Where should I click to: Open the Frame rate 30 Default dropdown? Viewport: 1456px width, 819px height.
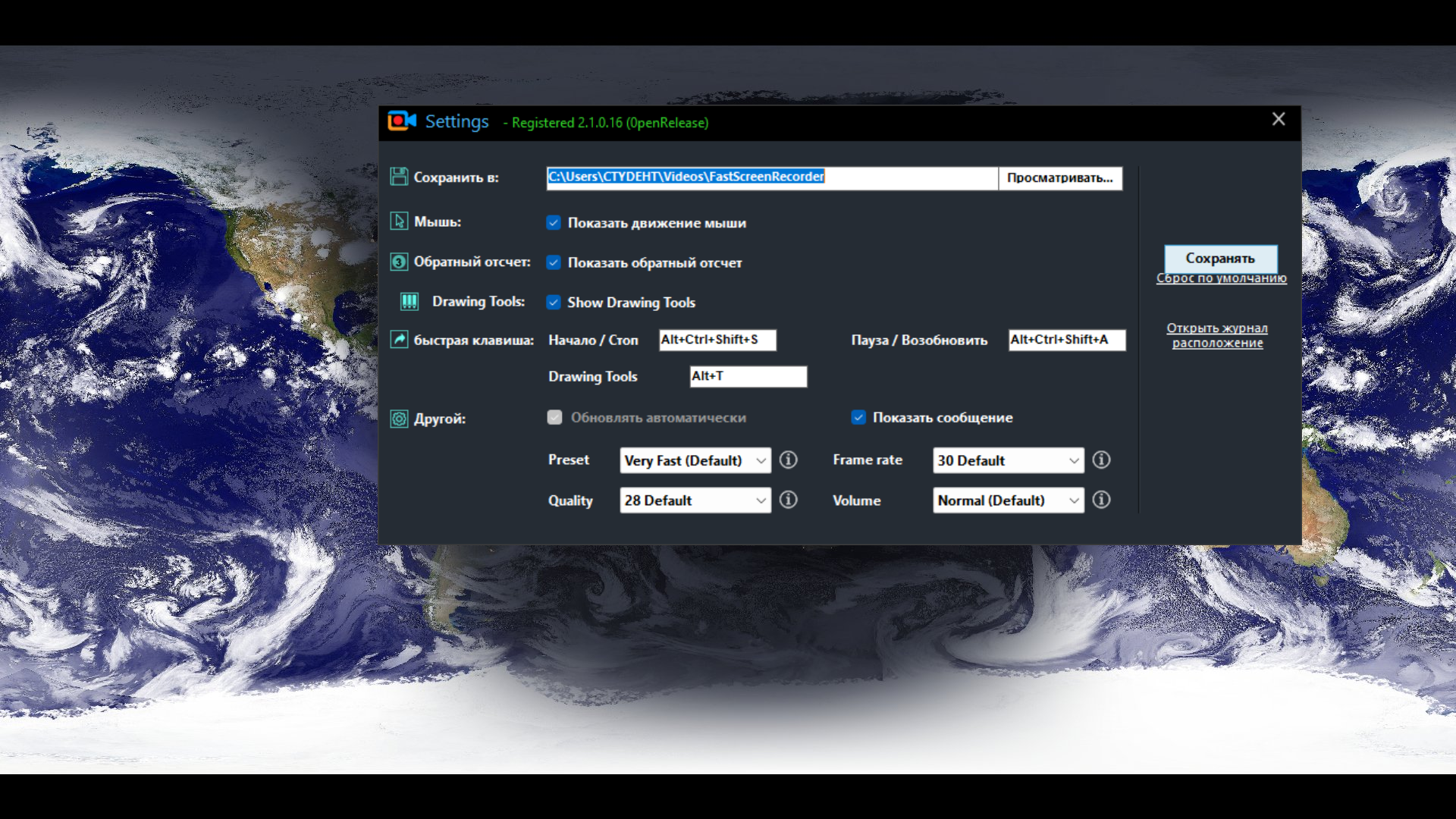click(1008, 460)
